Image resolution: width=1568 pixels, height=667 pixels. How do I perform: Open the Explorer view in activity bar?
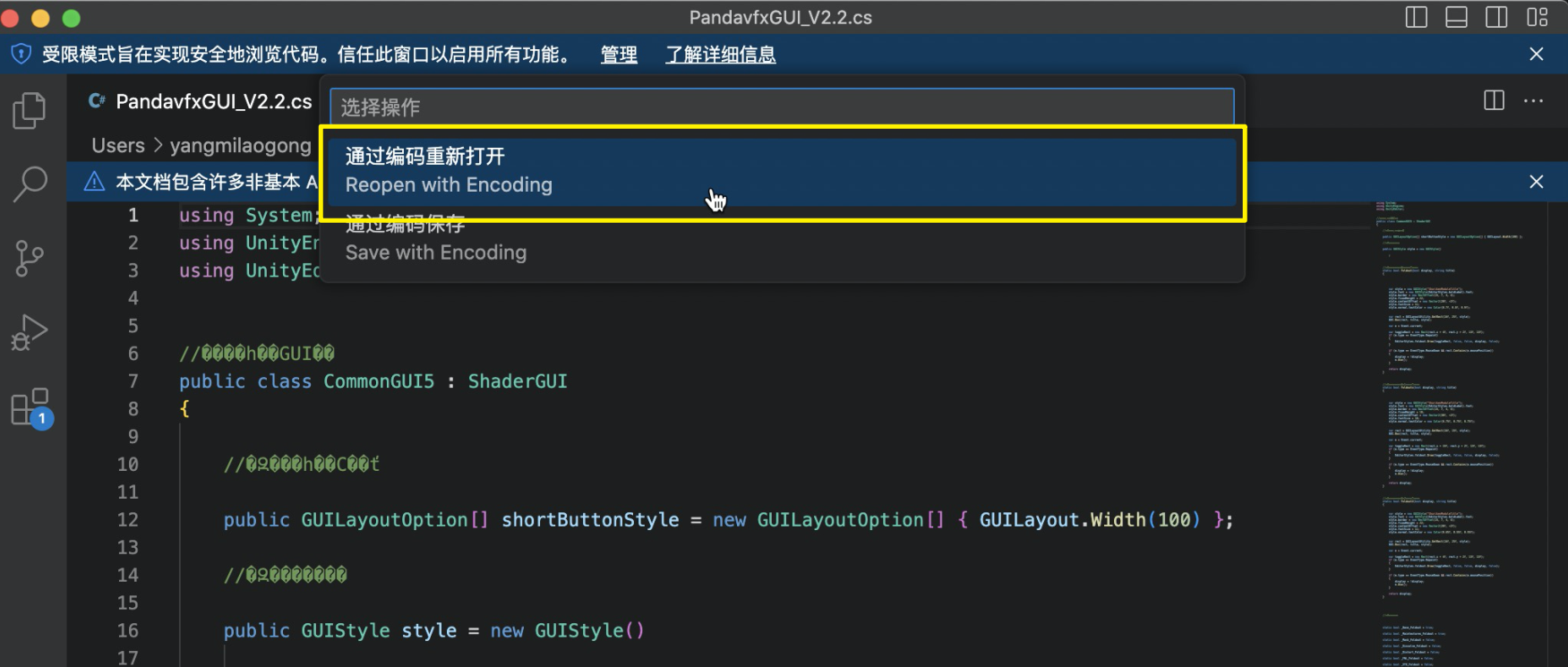30,111
